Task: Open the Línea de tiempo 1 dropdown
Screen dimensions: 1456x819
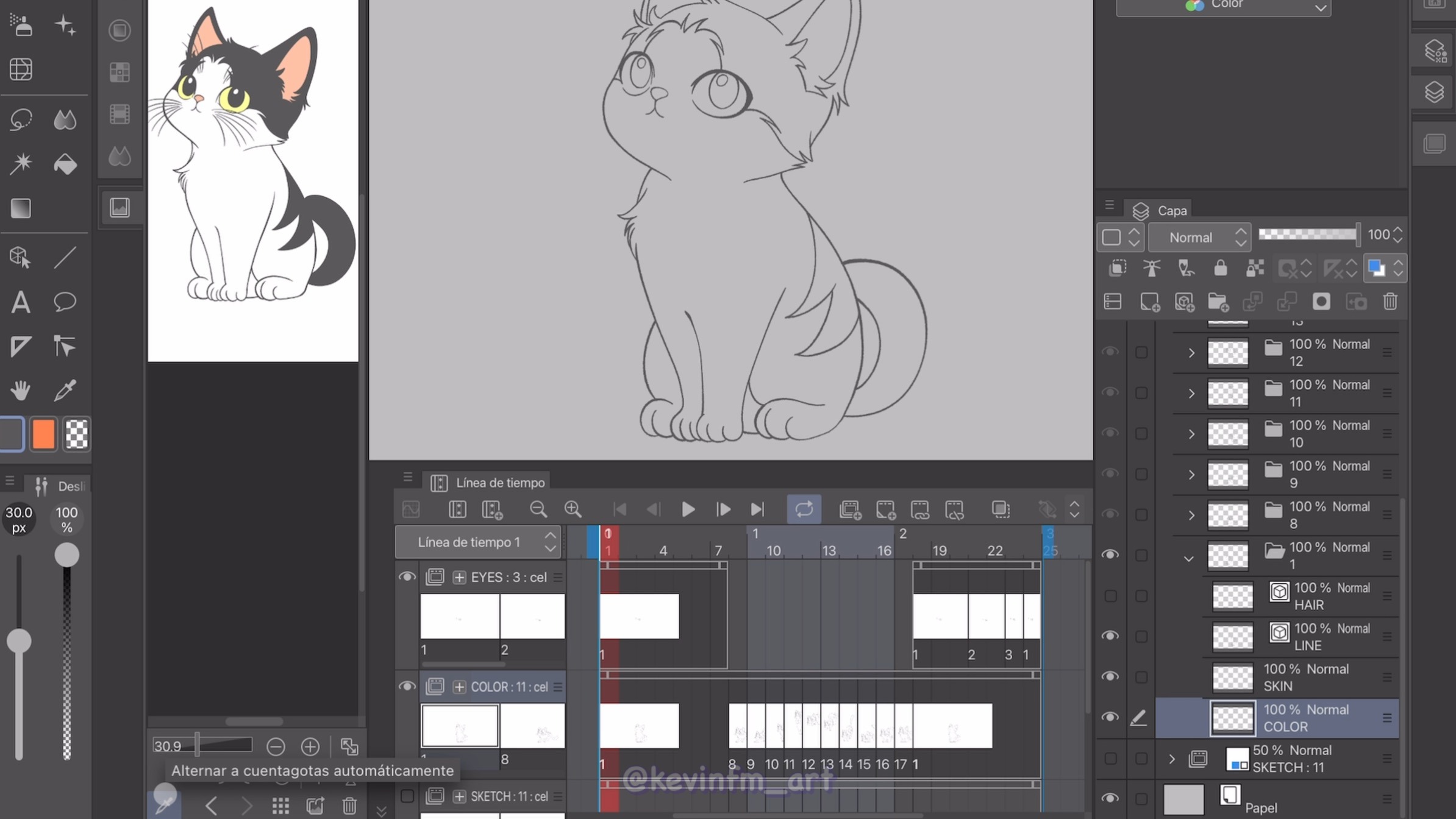Action: click(x=477, y=542)
